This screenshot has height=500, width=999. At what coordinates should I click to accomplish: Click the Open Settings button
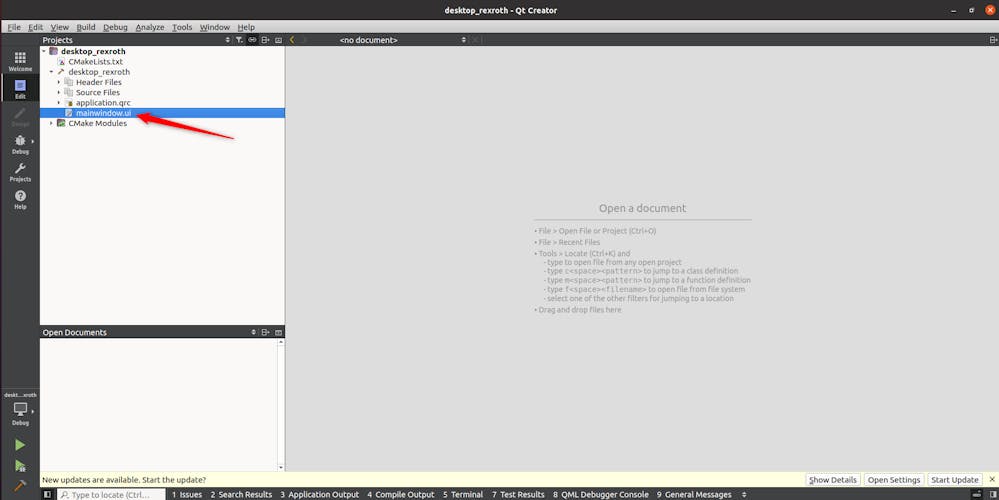894,480
